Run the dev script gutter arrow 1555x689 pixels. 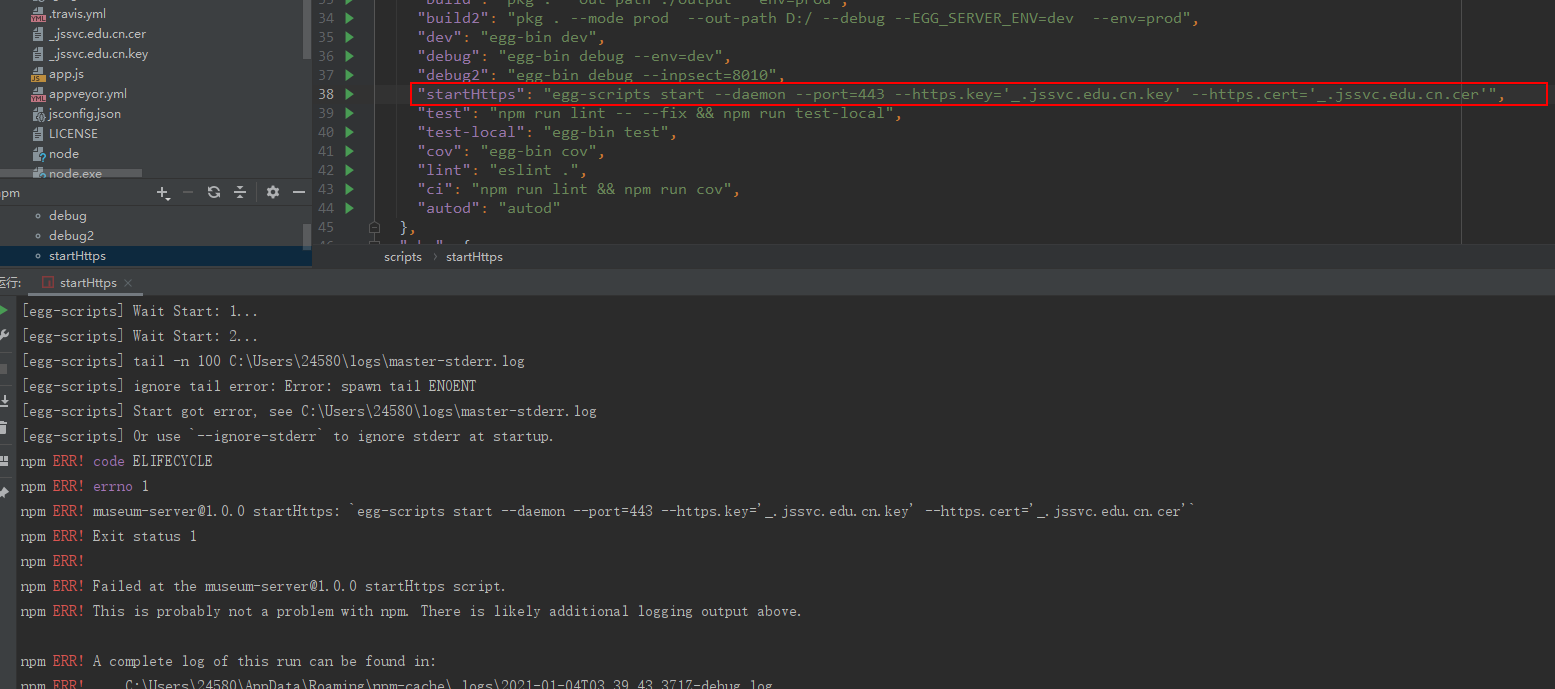349,37
